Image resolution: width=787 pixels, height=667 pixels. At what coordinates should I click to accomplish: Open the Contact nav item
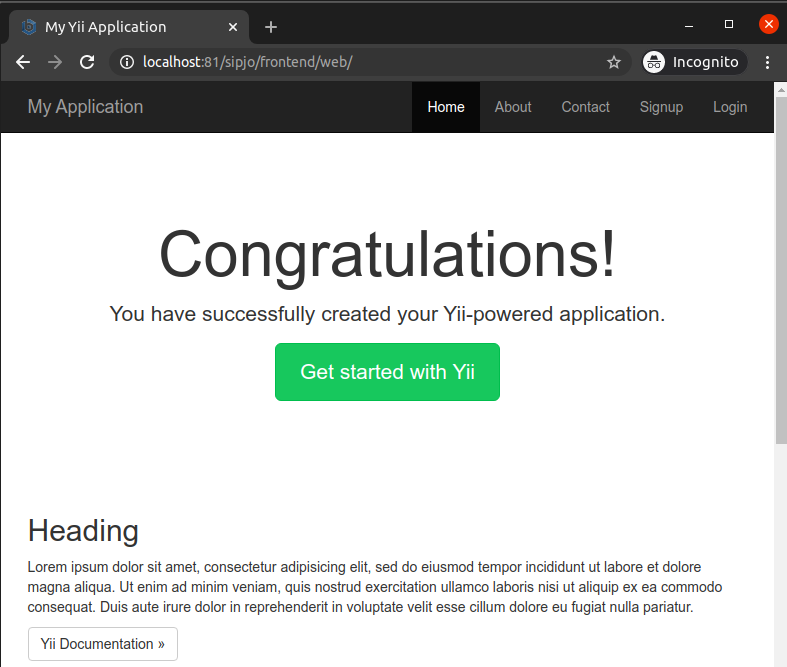click(x=585, y=107)
